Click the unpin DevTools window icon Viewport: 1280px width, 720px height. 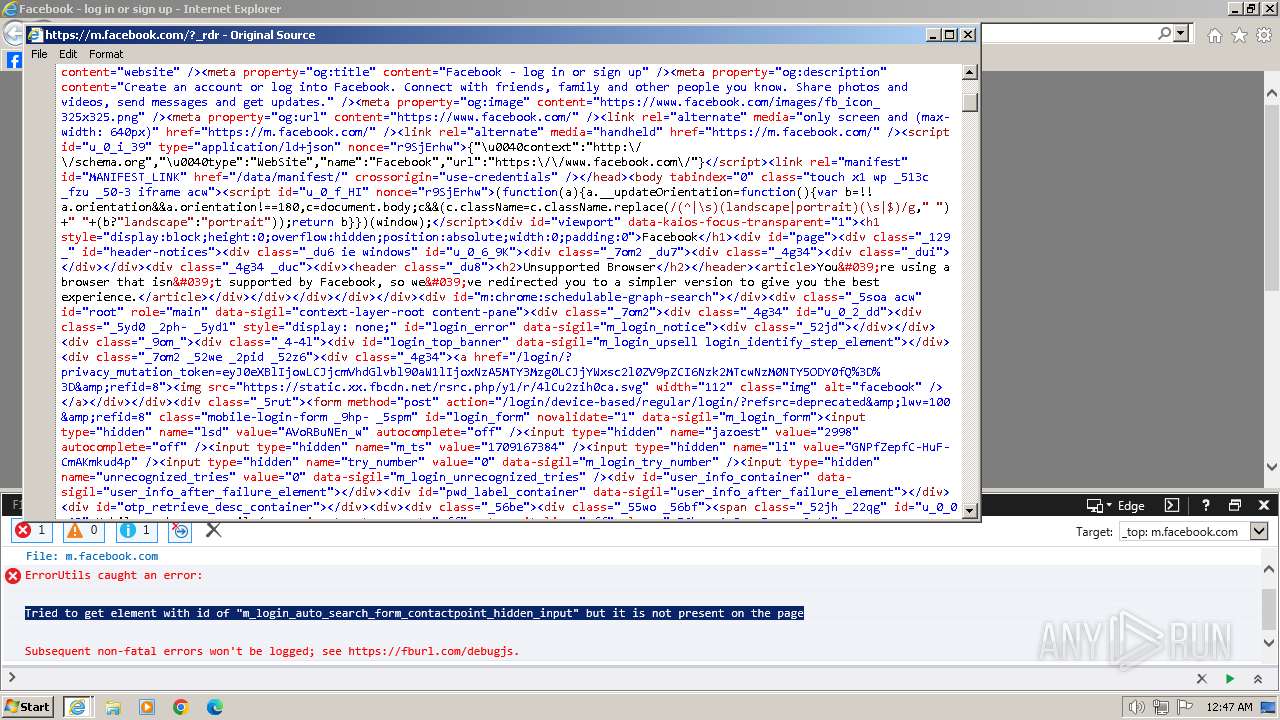click(1234, 505)
